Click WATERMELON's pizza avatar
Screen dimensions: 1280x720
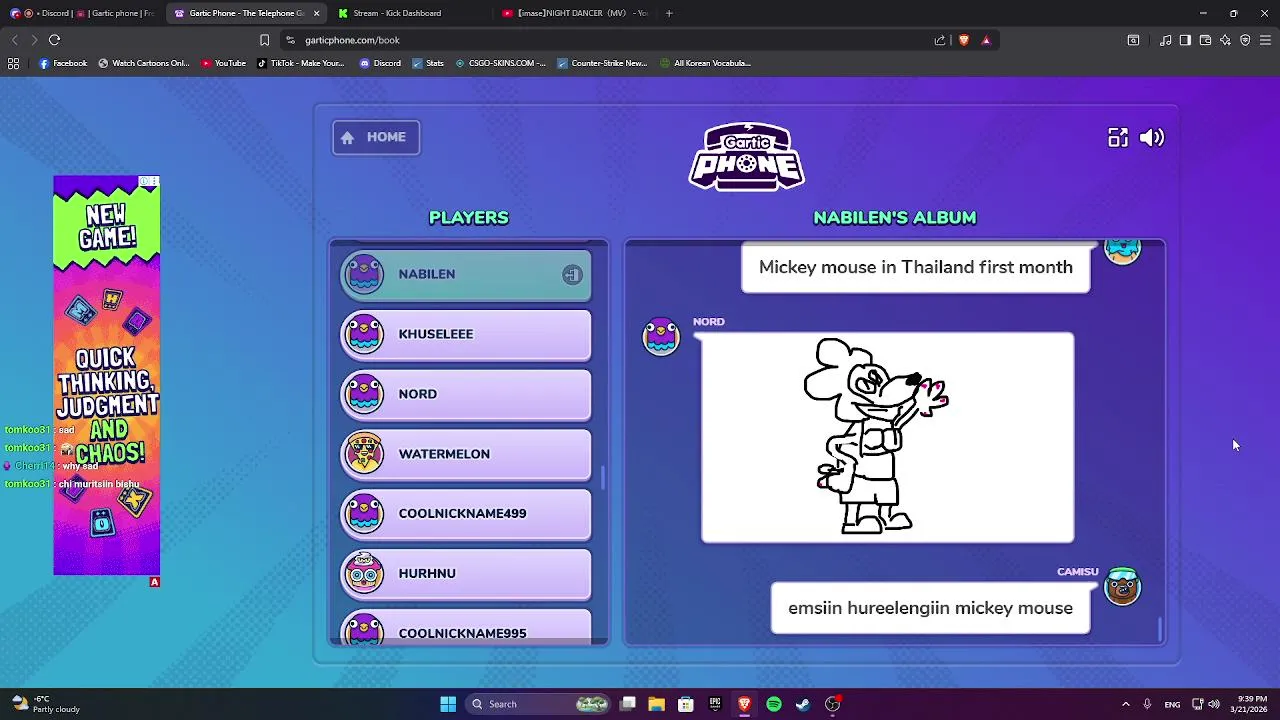pos(364,454)
